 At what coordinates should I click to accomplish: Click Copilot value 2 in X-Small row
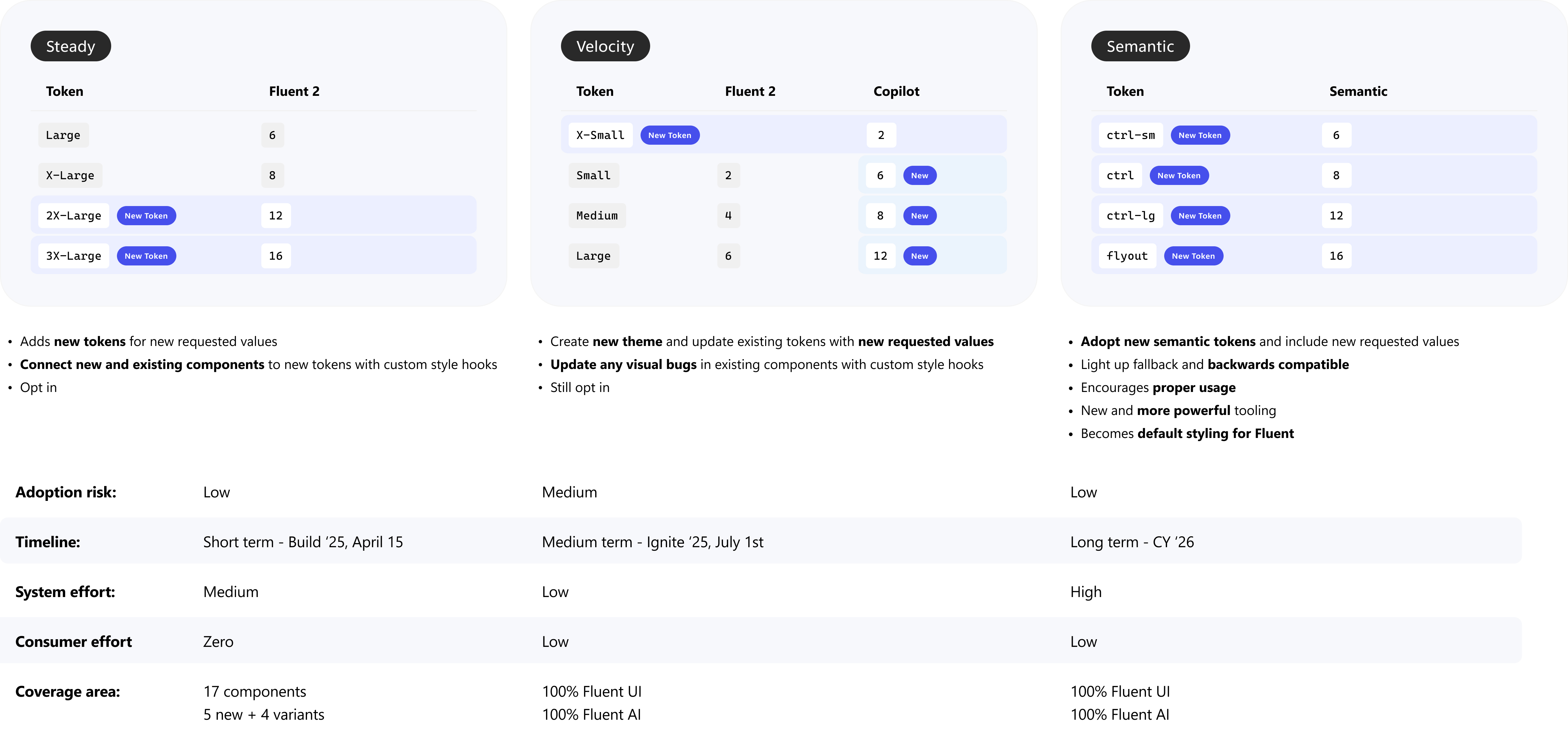click(x=881, y=135)
